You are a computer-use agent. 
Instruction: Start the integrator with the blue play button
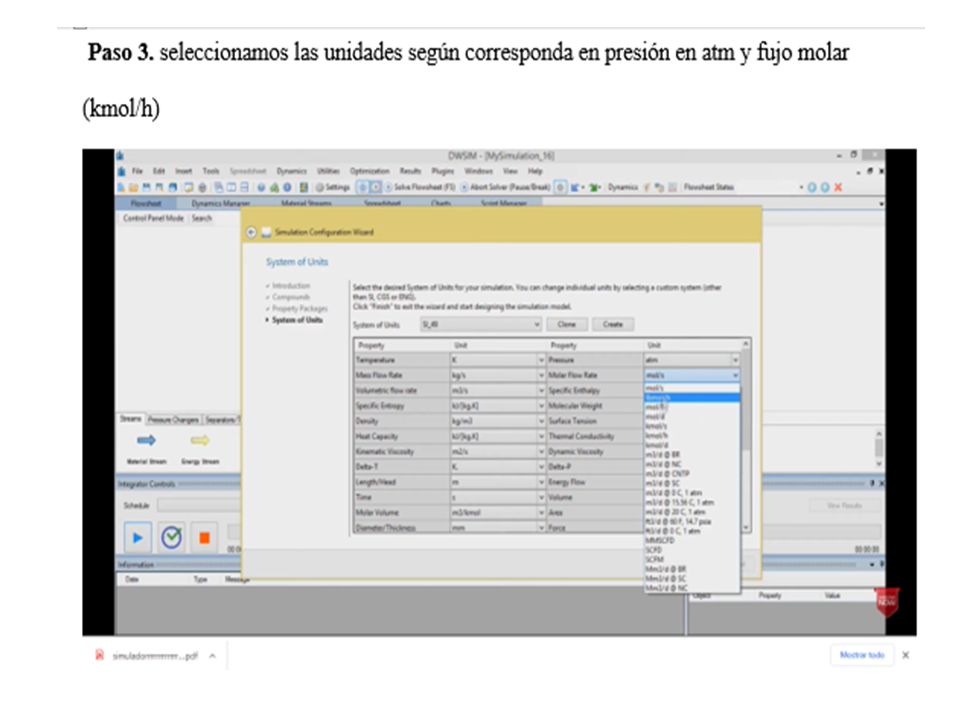click(138, 538)
